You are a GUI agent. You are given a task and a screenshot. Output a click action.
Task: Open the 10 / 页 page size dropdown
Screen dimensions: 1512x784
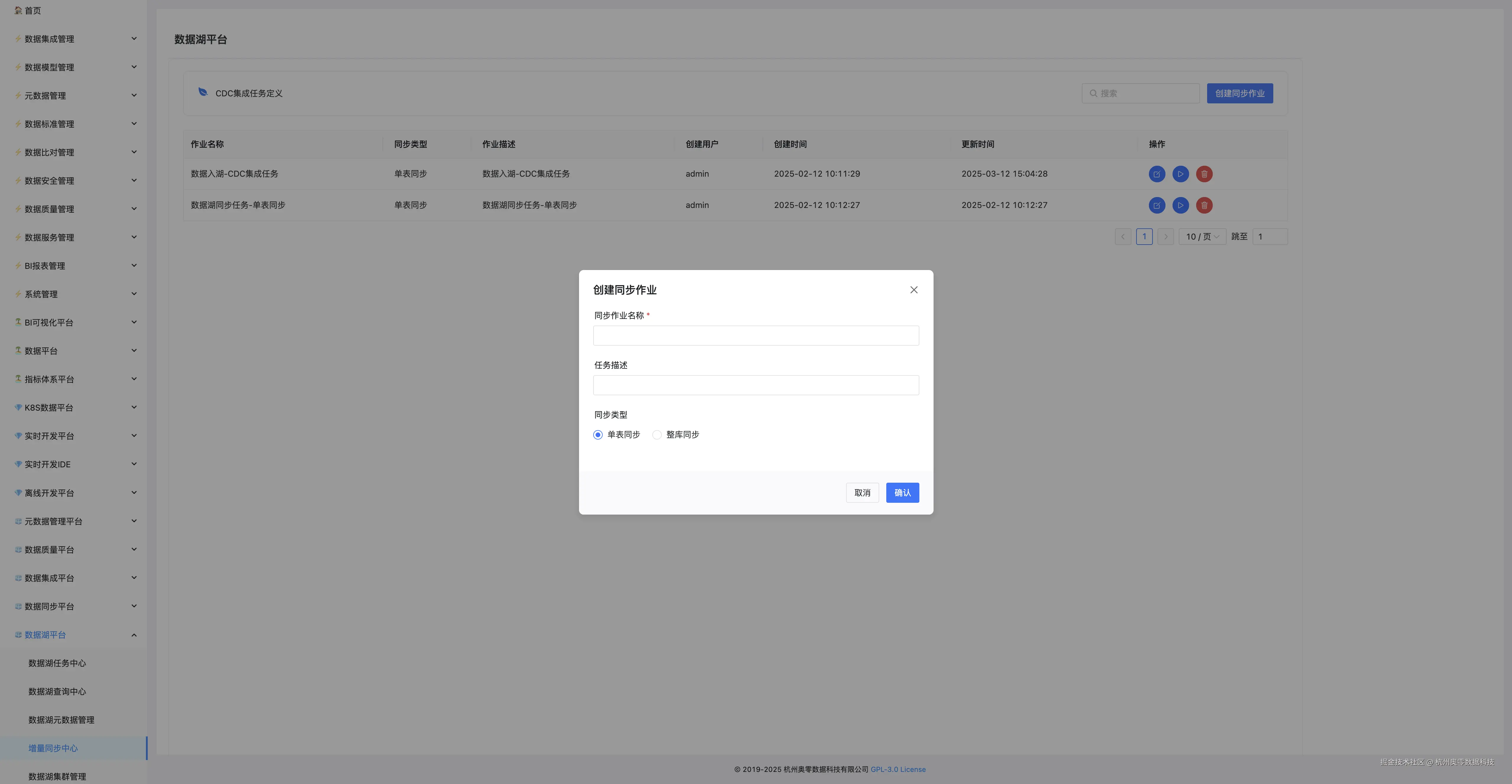1202,237
